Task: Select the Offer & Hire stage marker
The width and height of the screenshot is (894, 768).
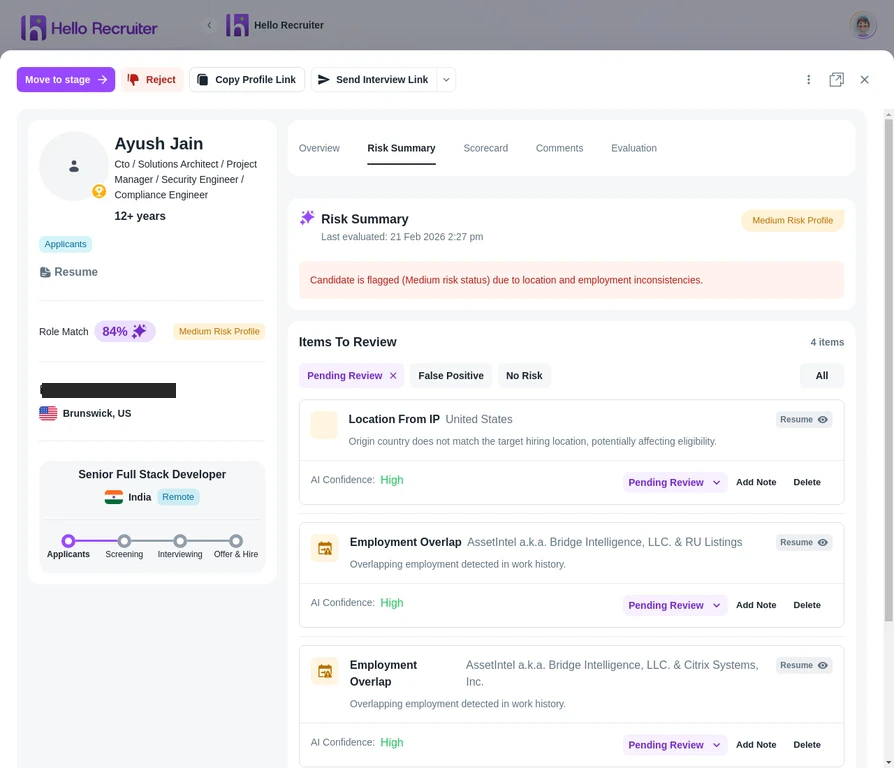Action: click(235, 541)
